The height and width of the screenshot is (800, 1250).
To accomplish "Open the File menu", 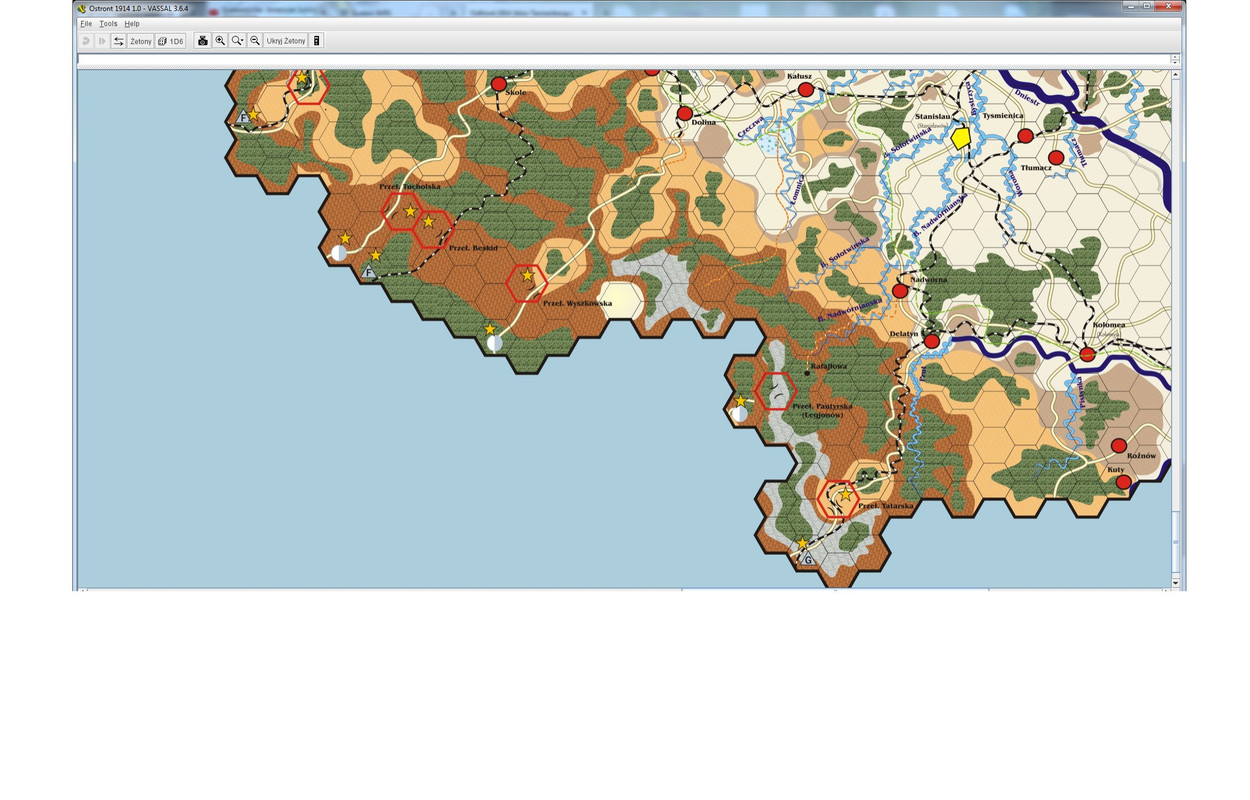I will pyautogui.click(x=86, y=23).
